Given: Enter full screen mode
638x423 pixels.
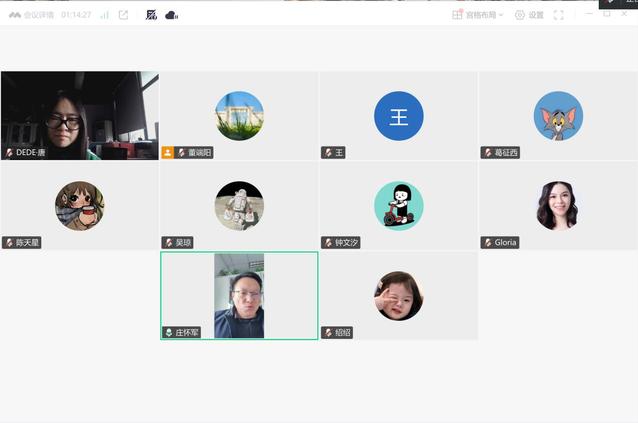Looking at the screenshot, I should [559, 15].
